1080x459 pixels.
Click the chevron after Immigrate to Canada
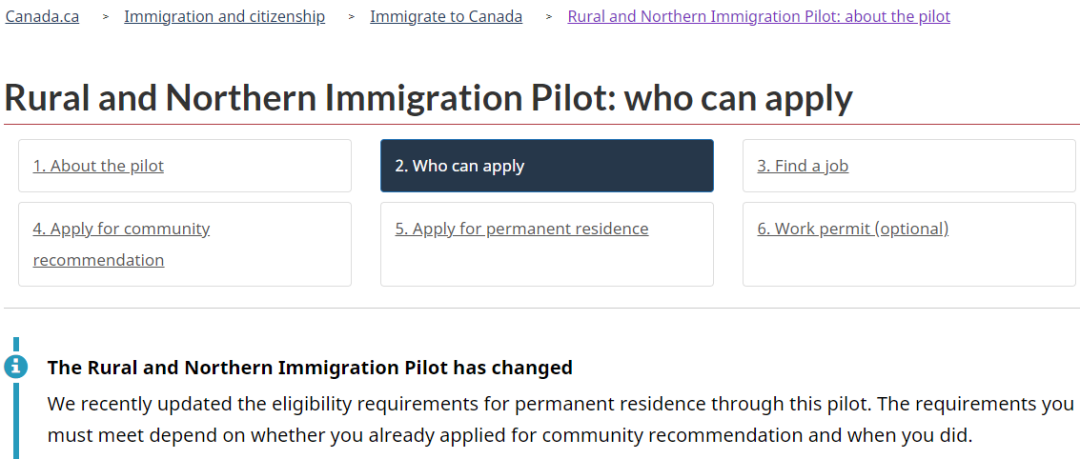pos(548,17)
